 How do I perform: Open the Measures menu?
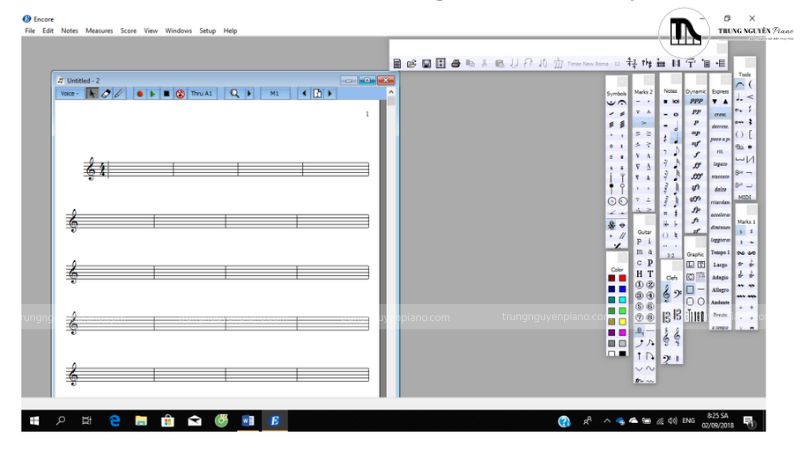pos(99,31)
